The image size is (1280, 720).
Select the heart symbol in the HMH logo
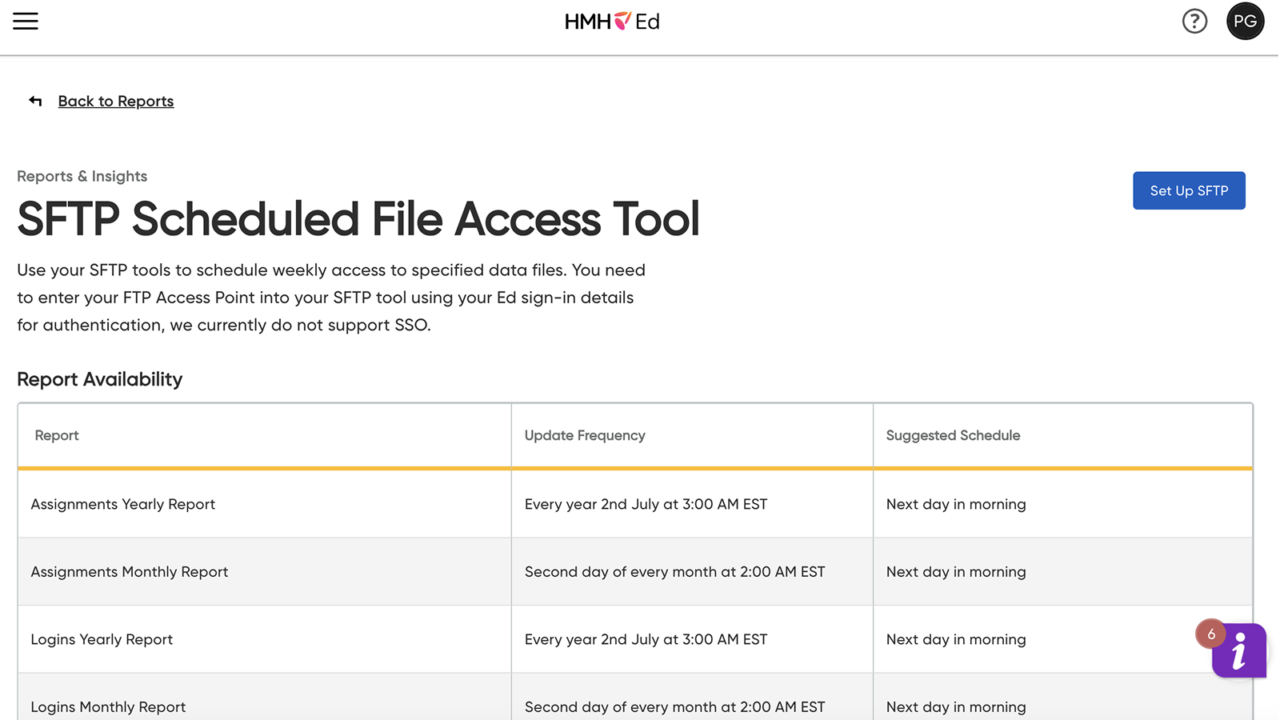click(623, 19)
